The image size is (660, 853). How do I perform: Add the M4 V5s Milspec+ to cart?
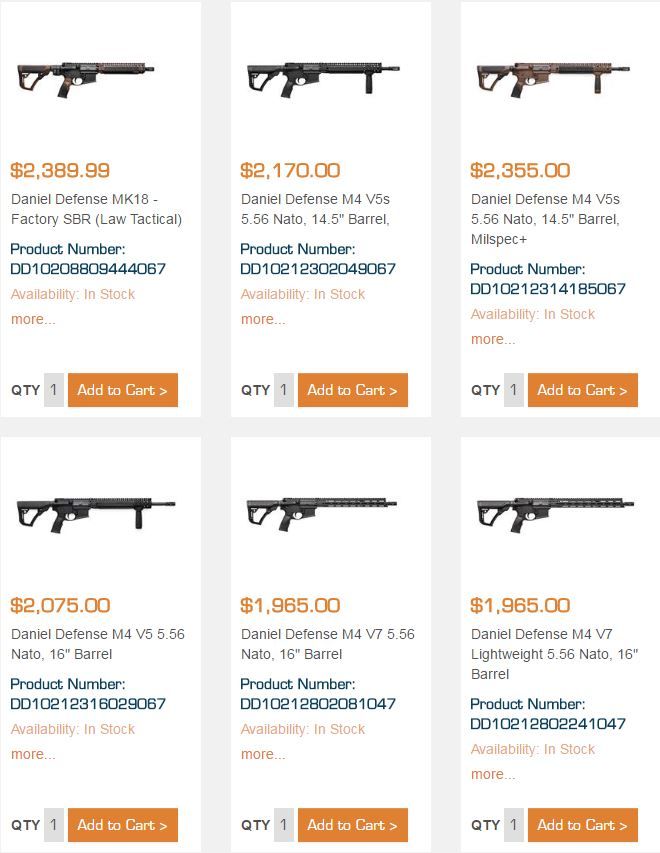(x=582, y=390)
